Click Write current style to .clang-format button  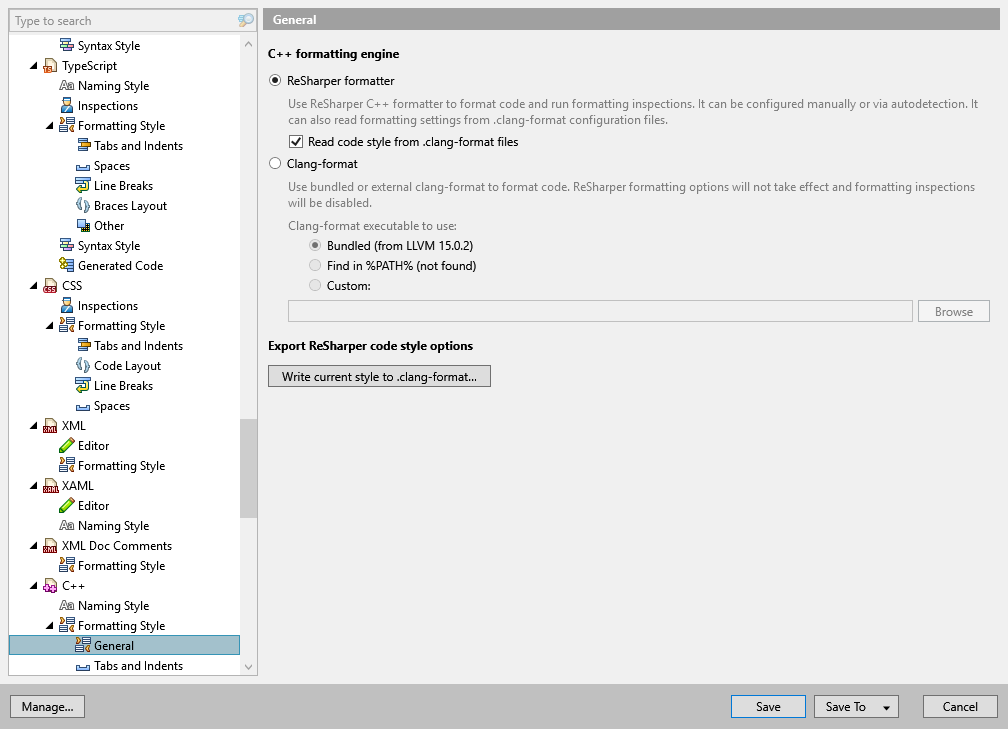click(379, 376)
